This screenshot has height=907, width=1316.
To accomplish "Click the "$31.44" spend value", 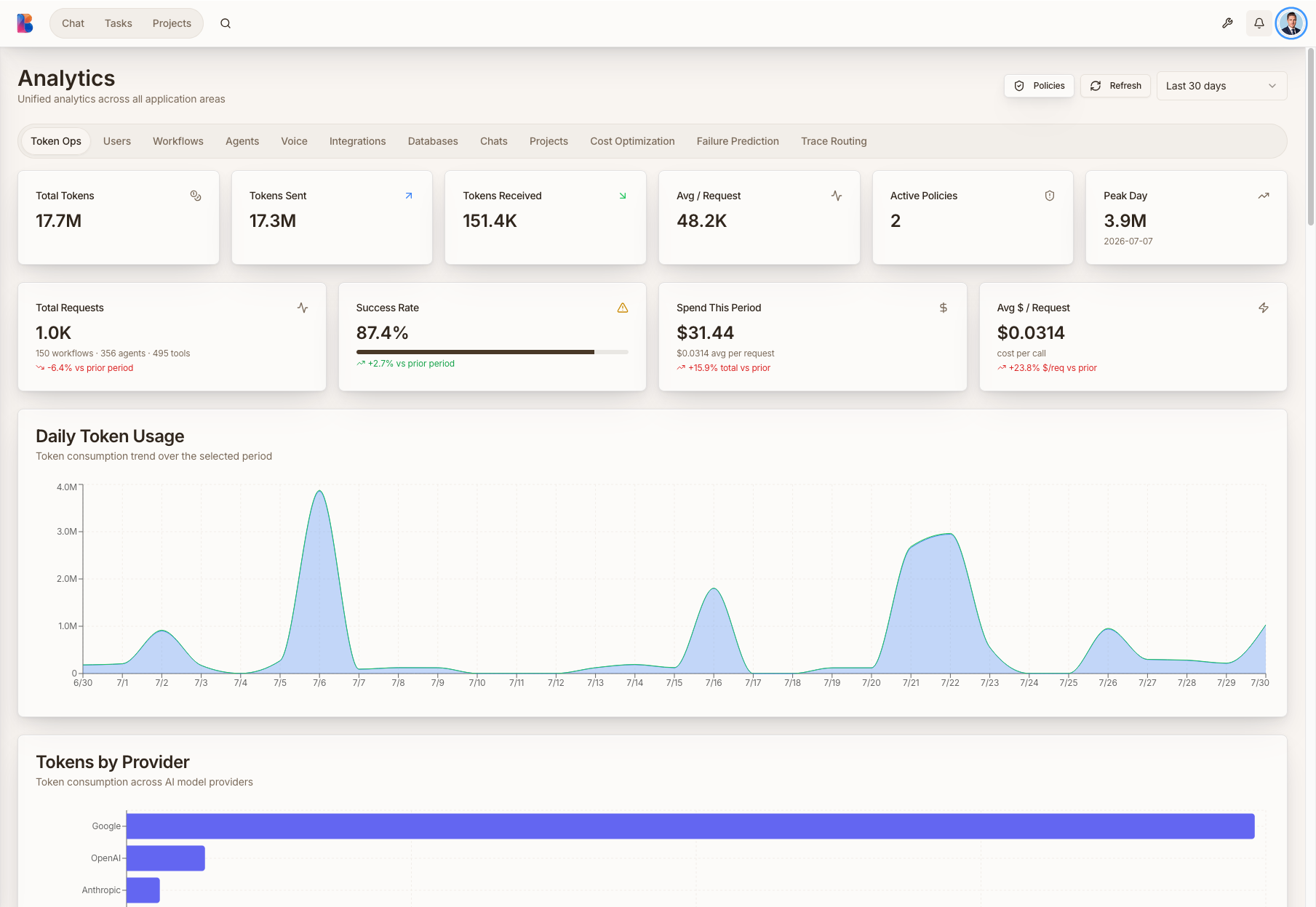I will (706, 333).
